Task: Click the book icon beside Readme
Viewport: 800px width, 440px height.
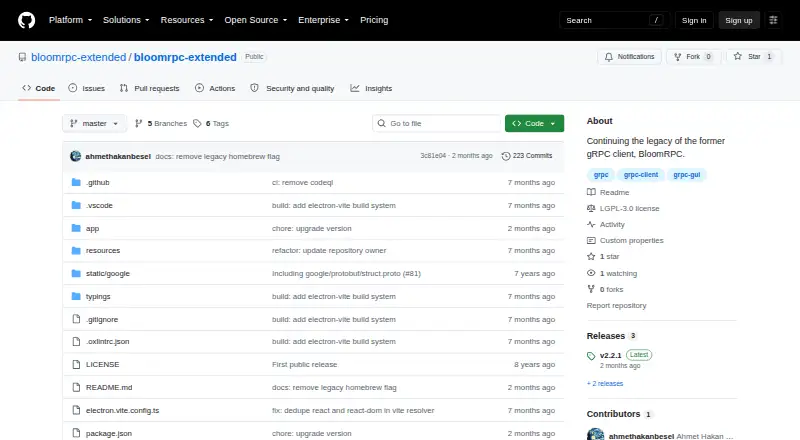Action: point(591,192)
